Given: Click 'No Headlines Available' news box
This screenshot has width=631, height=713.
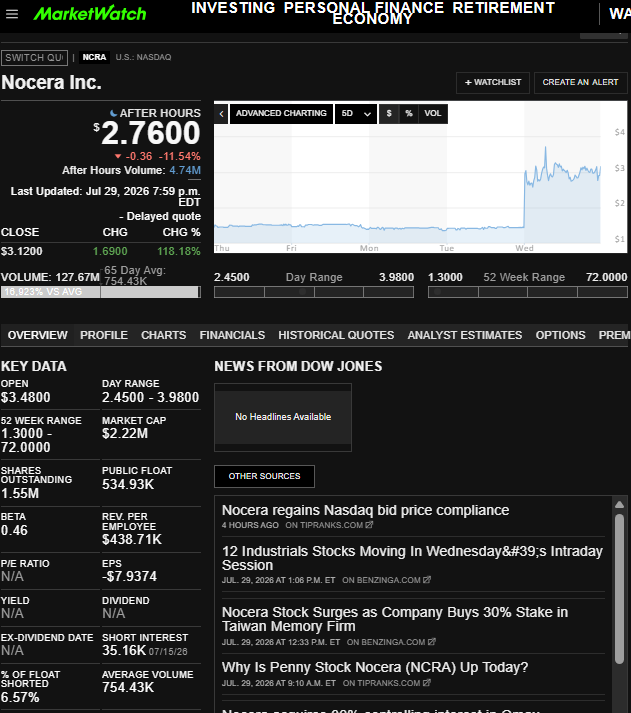Looking at the screenshot, I should (x=283, y=417).
